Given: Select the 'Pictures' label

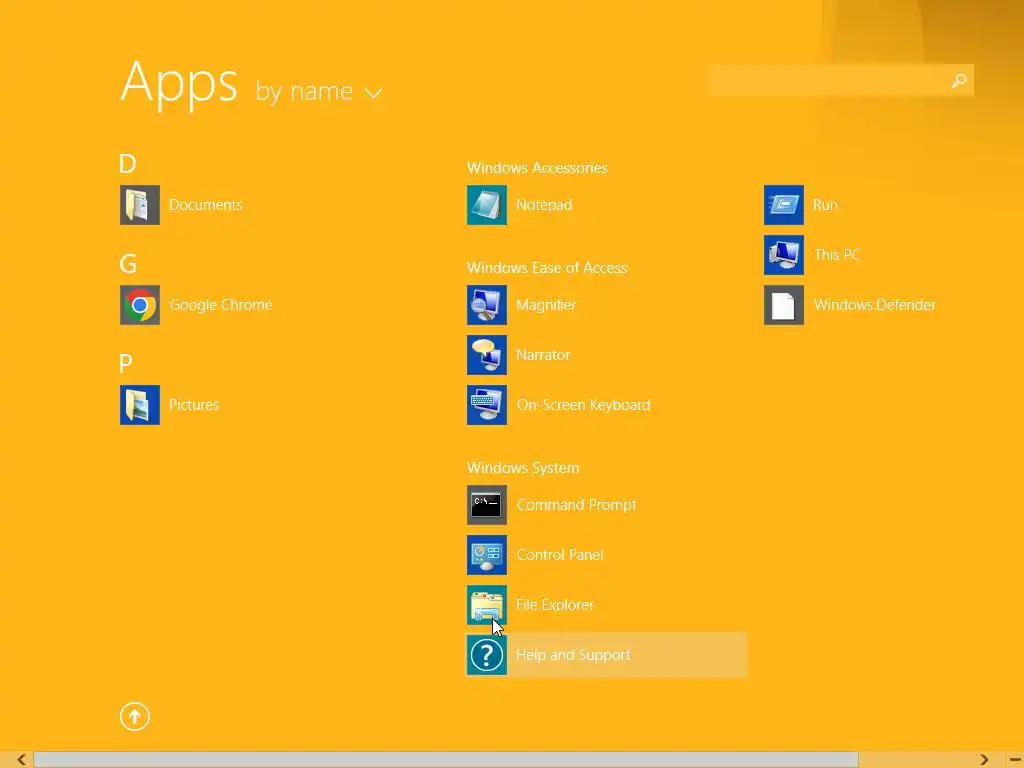Looking at the screenshot, I should pyautogui.click(x=194, y=405).
